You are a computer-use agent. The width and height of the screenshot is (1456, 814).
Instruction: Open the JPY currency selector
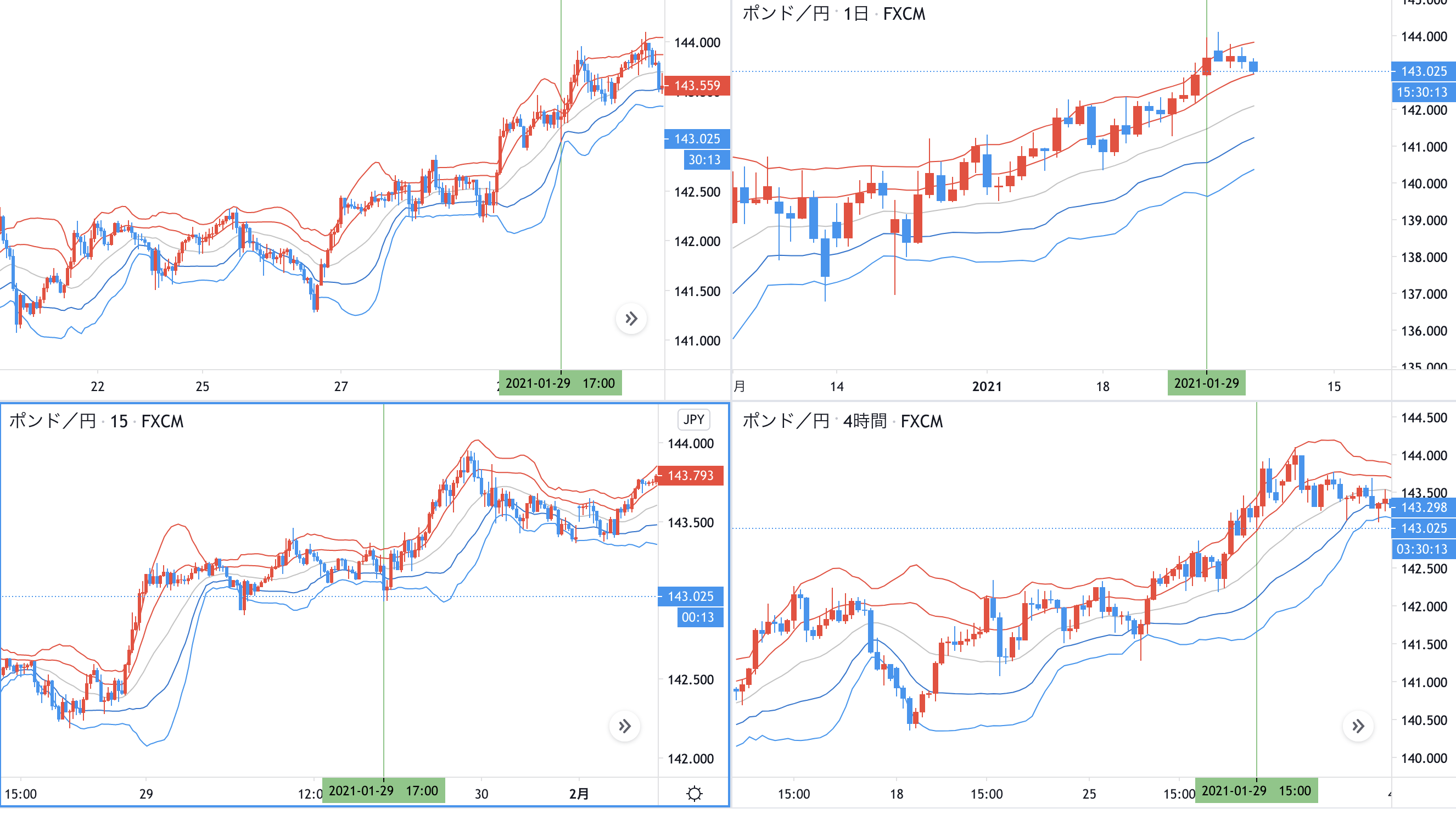click(693, 420)
